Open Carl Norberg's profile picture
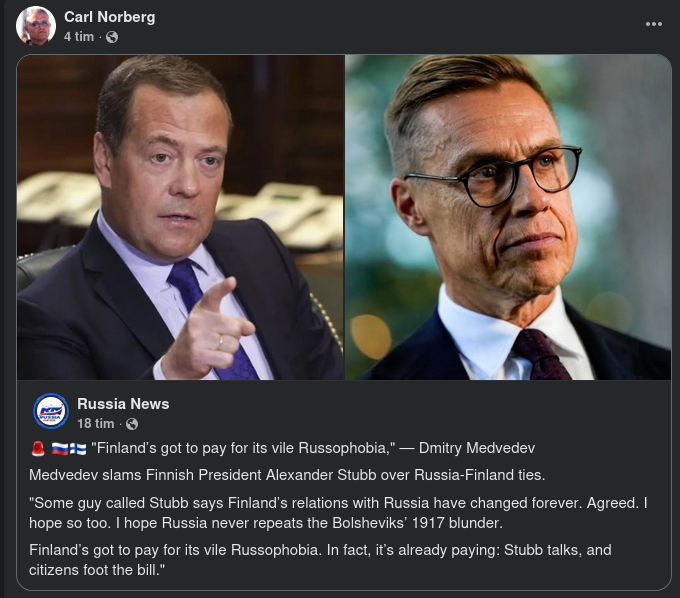The height and width of the screenshot is (598, 680). (x=36, y=26)
